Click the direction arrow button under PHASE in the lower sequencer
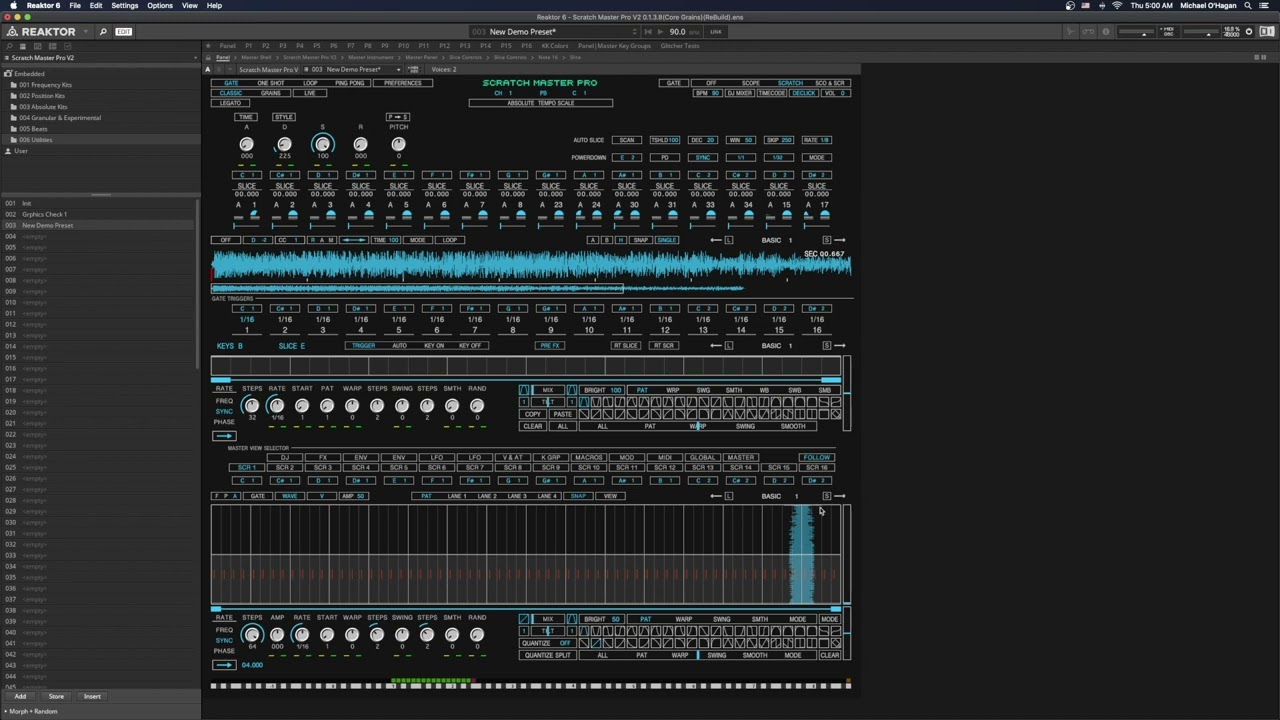1280x720 pixels. (x=223, y=665)
